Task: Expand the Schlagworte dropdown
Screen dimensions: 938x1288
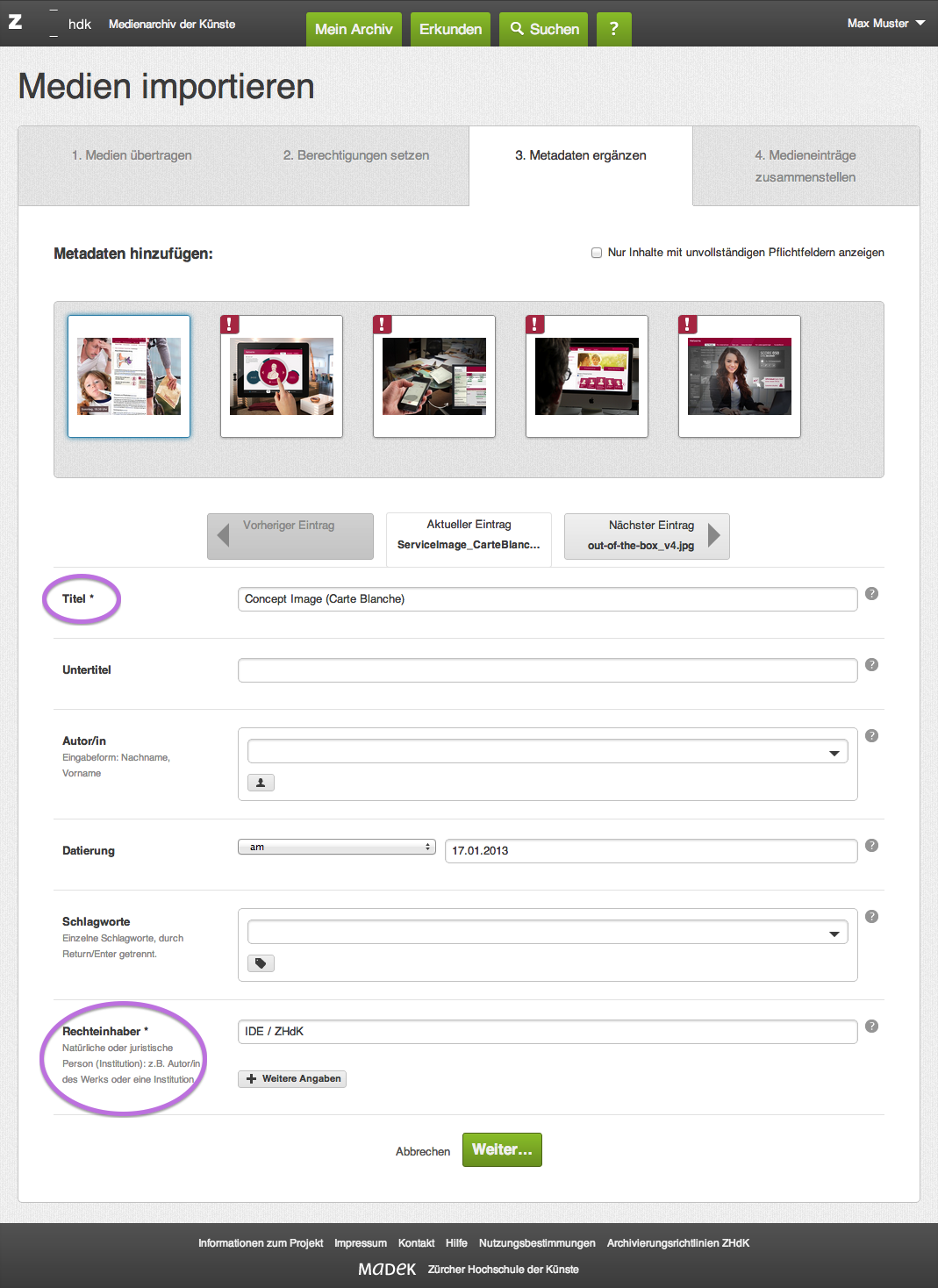Action: tap(834, 934)
